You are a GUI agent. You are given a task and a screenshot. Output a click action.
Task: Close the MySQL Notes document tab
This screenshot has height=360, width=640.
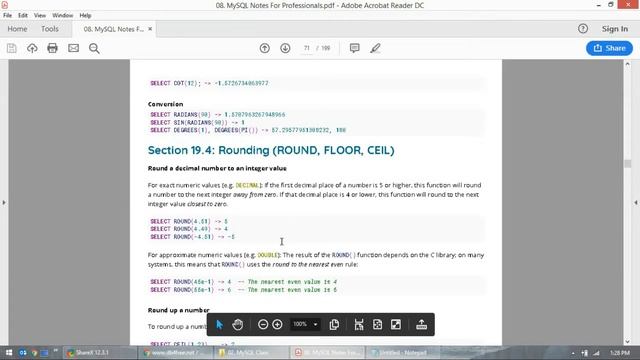tap(150, 29)
